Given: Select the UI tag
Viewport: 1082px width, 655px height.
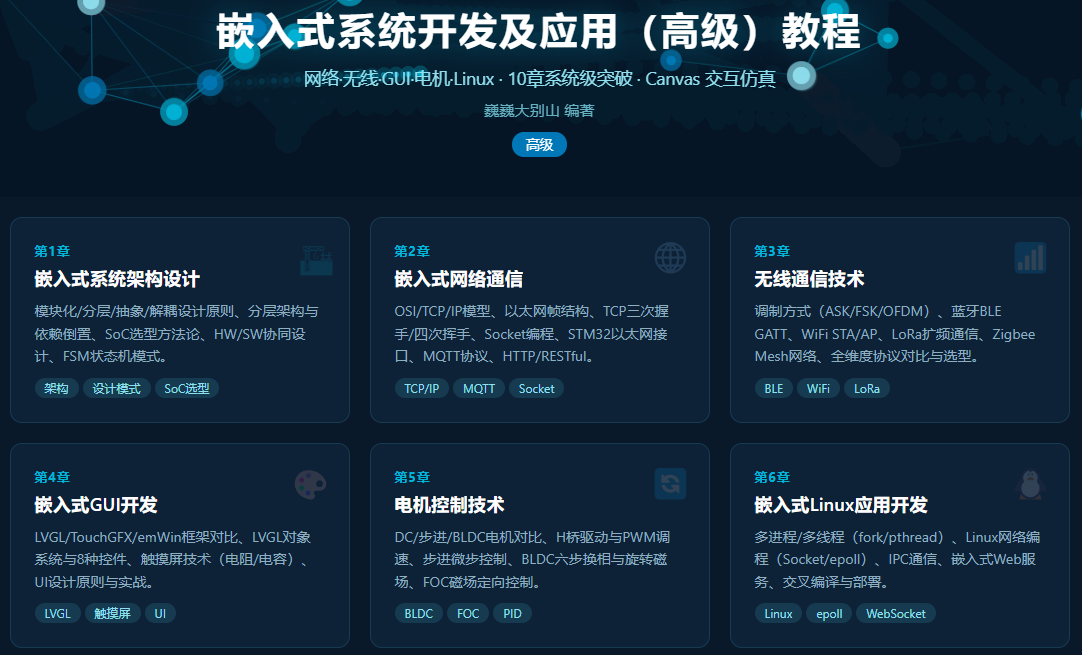Looking at the screenshot, I should tap(160, 614).
